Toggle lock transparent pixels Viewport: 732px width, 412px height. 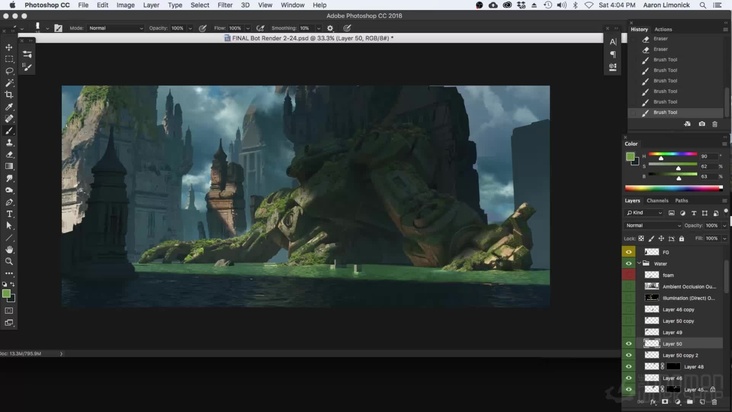[641, 238]
